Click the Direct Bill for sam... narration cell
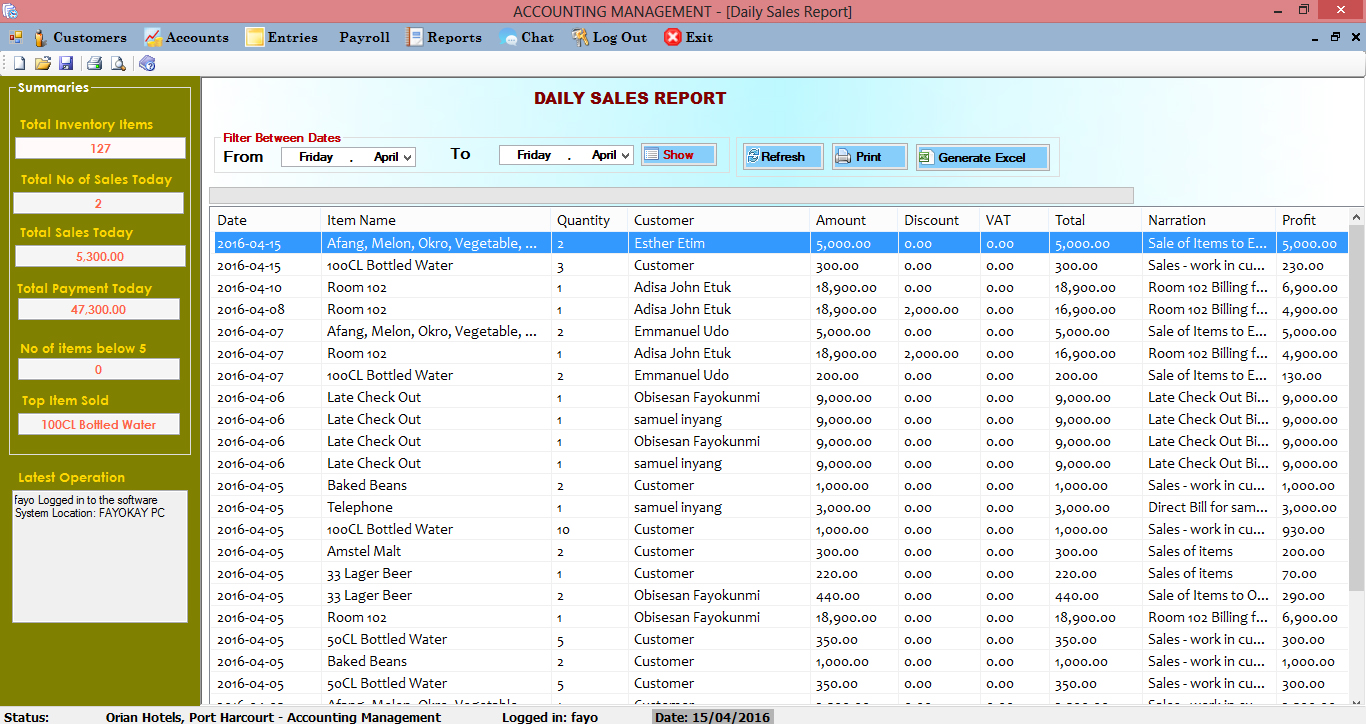1366x724 pixels. [x=1210, y=507]
